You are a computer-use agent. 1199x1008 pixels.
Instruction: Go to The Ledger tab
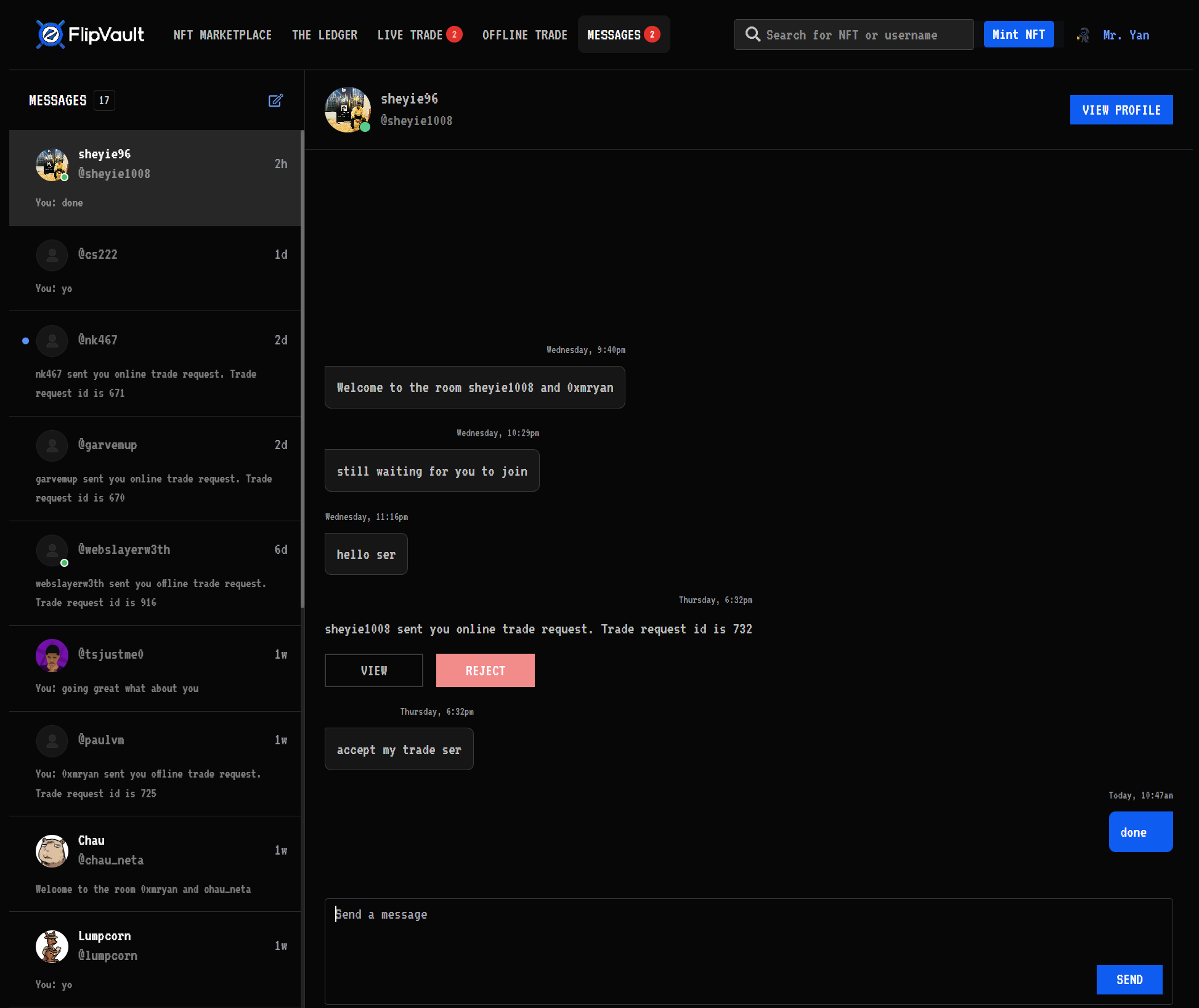325,35
